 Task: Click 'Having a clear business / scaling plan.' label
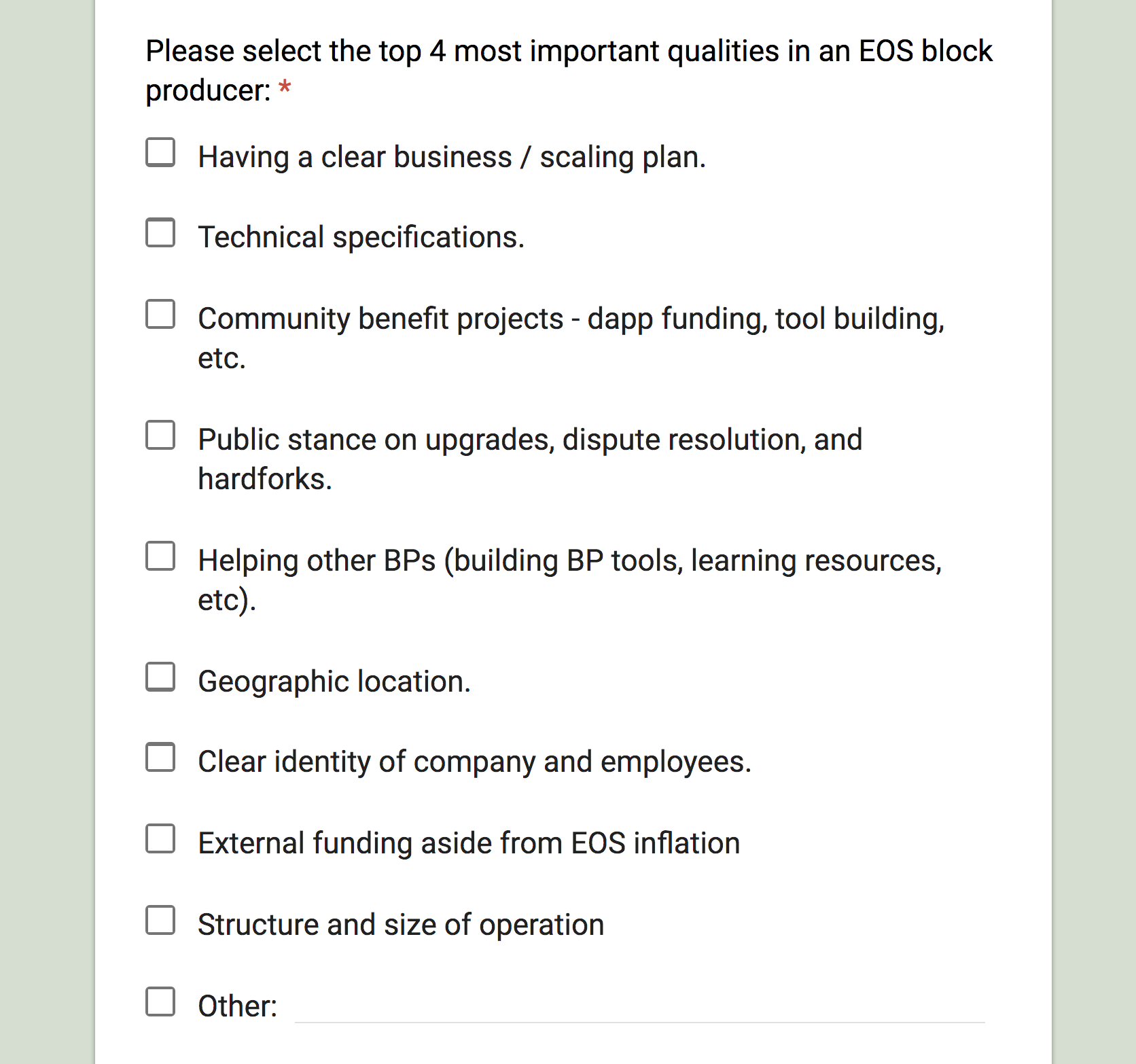452,157
